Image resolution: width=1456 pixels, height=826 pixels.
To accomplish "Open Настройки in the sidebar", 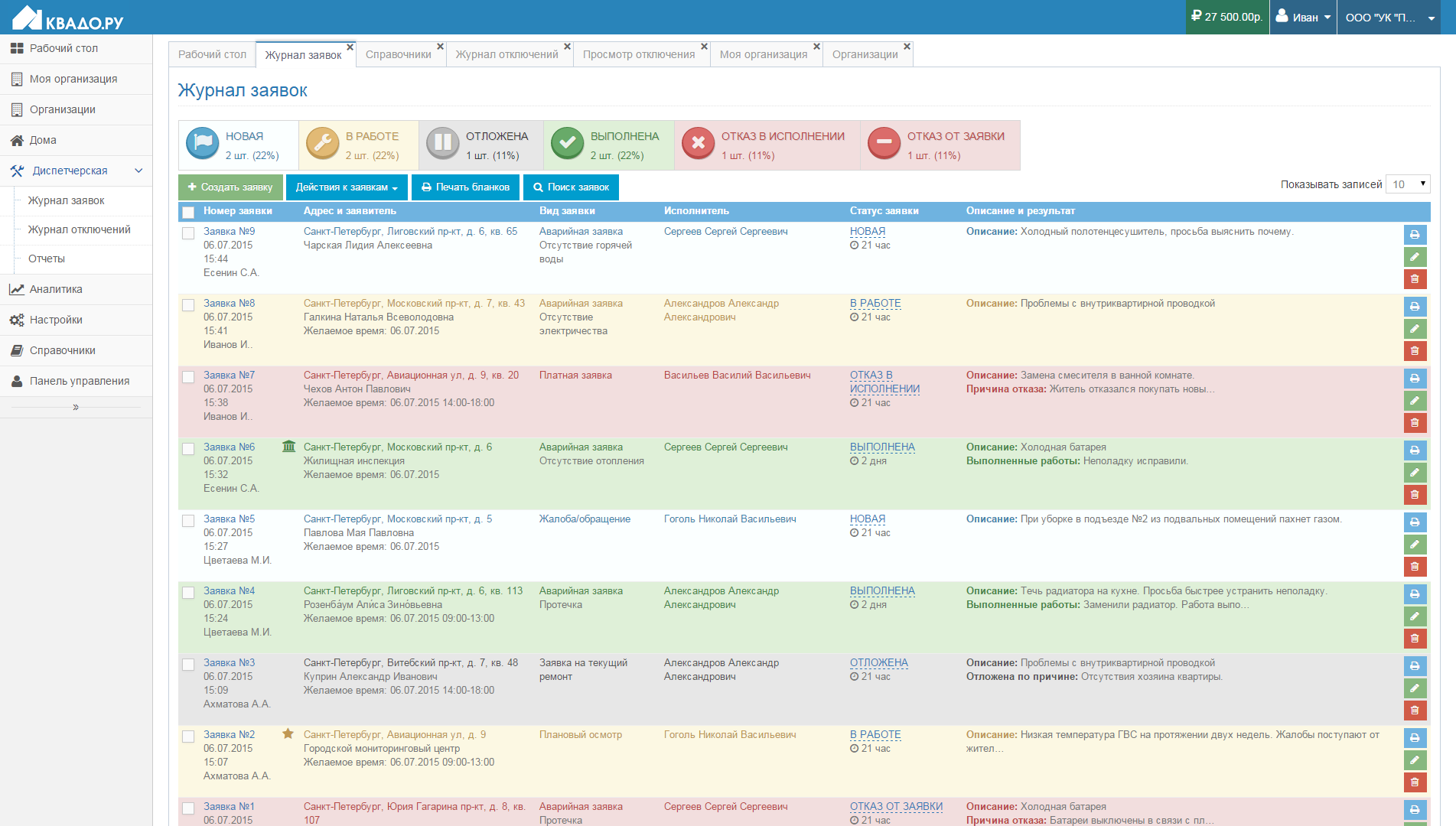I will (76, 320).
